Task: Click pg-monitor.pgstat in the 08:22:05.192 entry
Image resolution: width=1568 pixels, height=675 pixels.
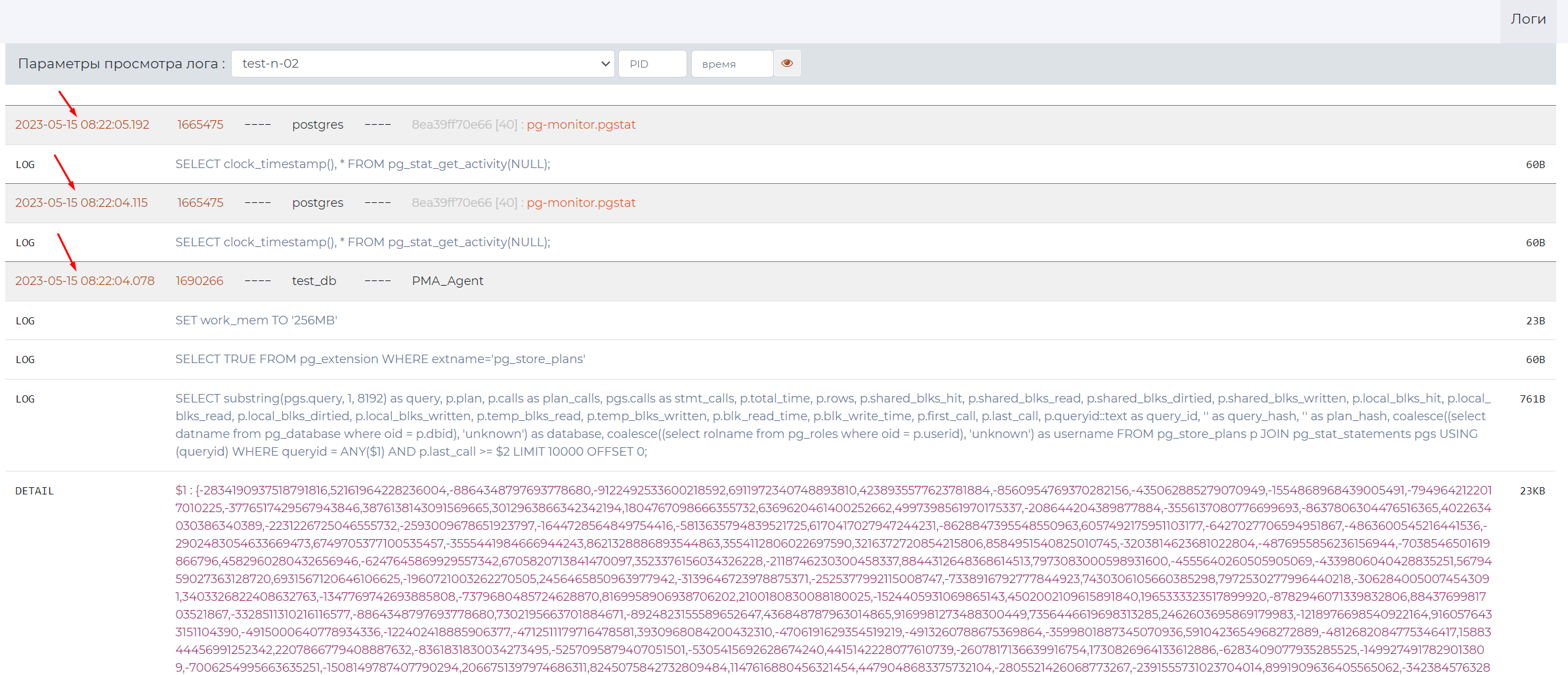Action: [x=580, y=125]
